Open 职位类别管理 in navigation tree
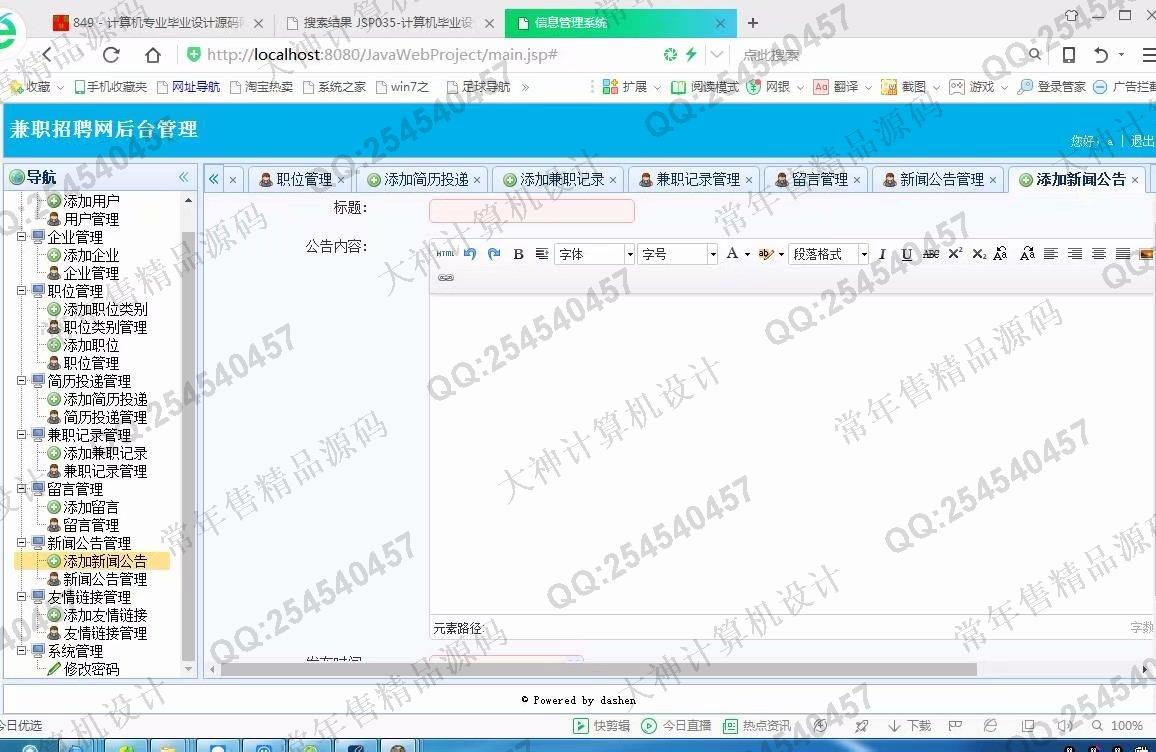The image size is (1156, 752). coord(105,327)
